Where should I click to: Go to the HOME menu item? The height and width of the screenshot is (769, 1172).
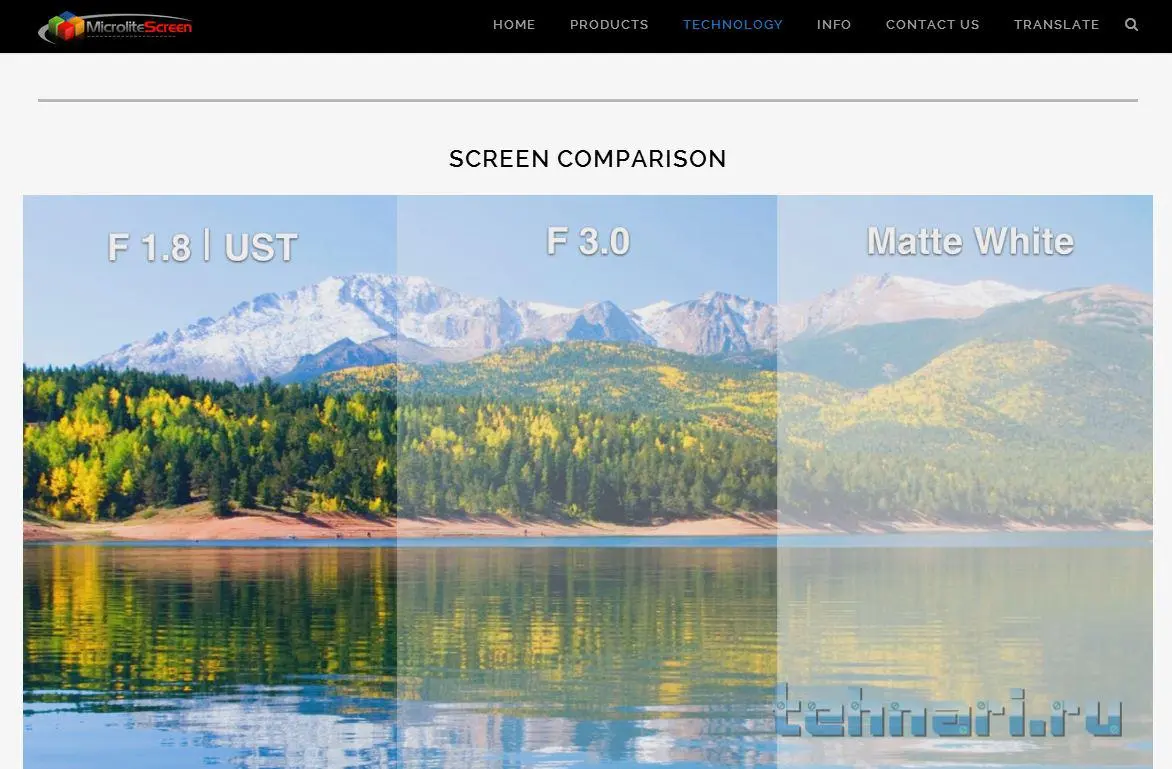tap(514, 25)
